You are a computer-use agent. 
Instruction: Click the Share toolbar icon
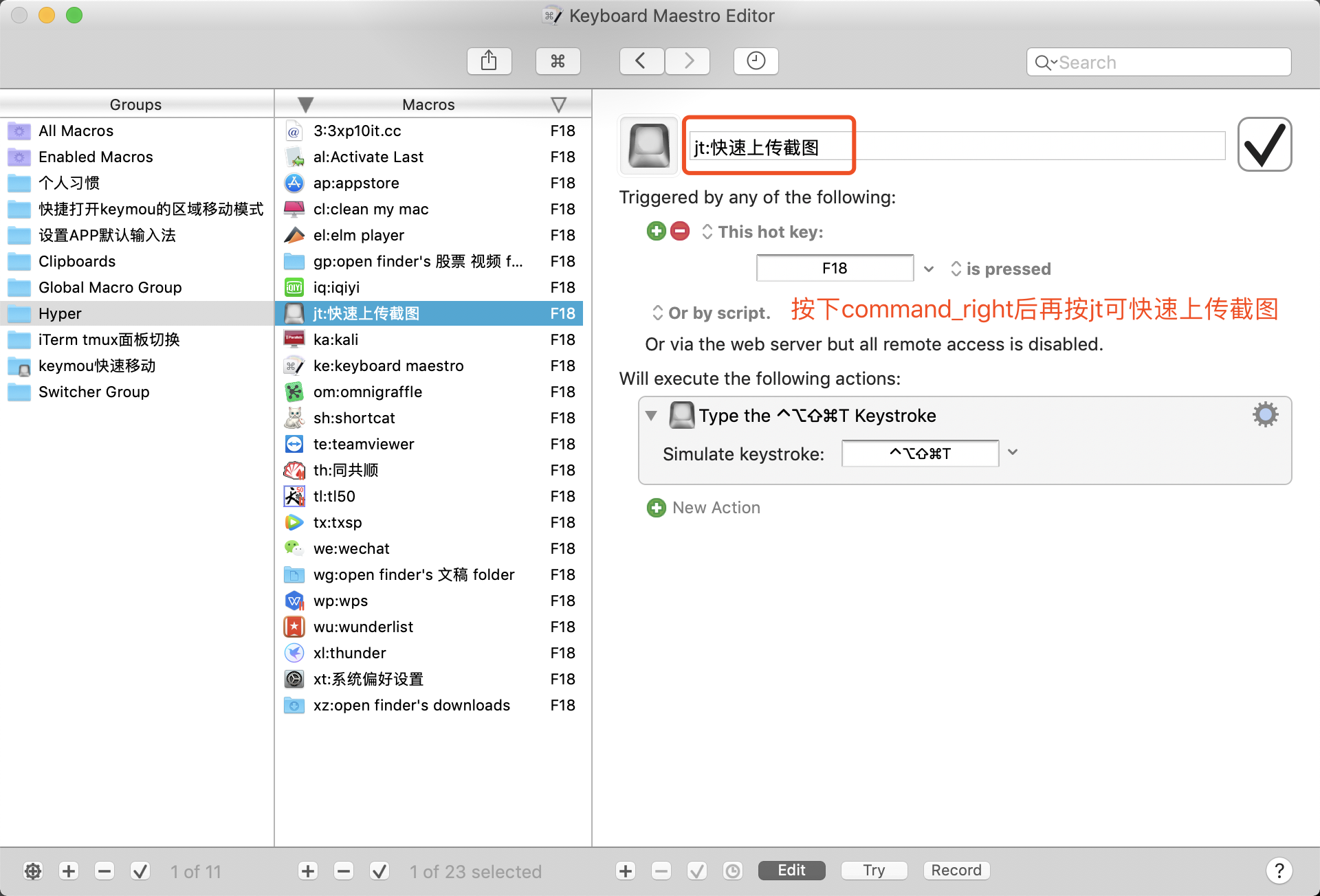pyautogui.click(x=489, y=61)
